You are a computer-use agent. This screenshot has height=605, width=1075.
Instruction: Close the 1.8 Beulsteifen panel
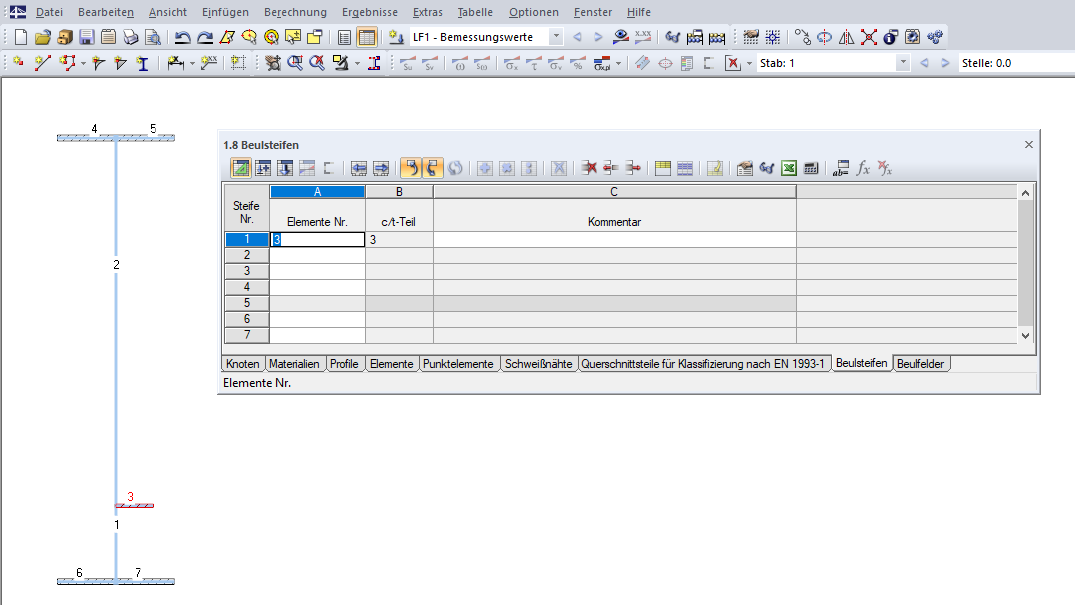pyautogui.click(x=1028, y=145)
